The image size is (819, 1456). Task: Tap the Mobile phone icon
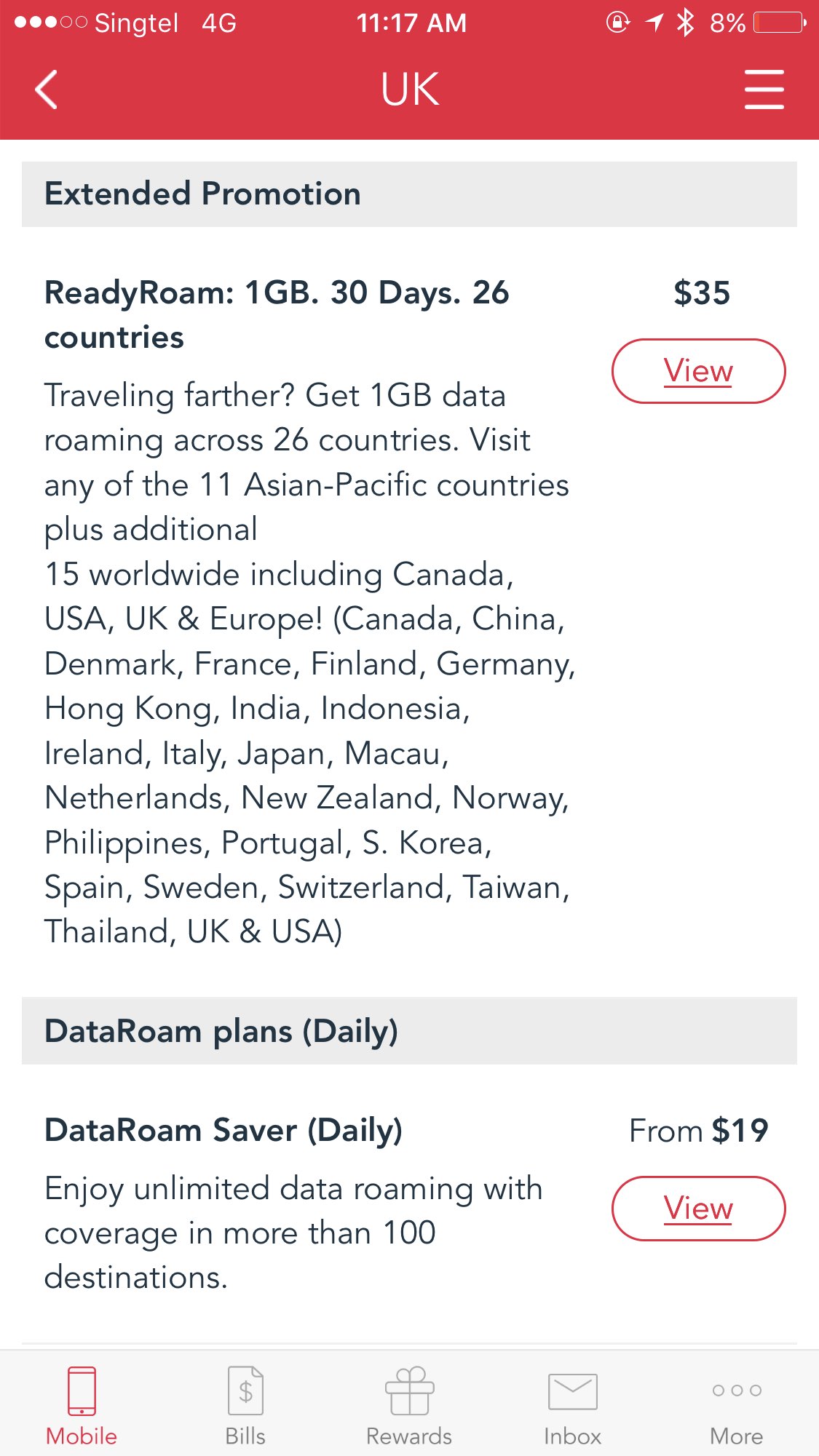82,1391
